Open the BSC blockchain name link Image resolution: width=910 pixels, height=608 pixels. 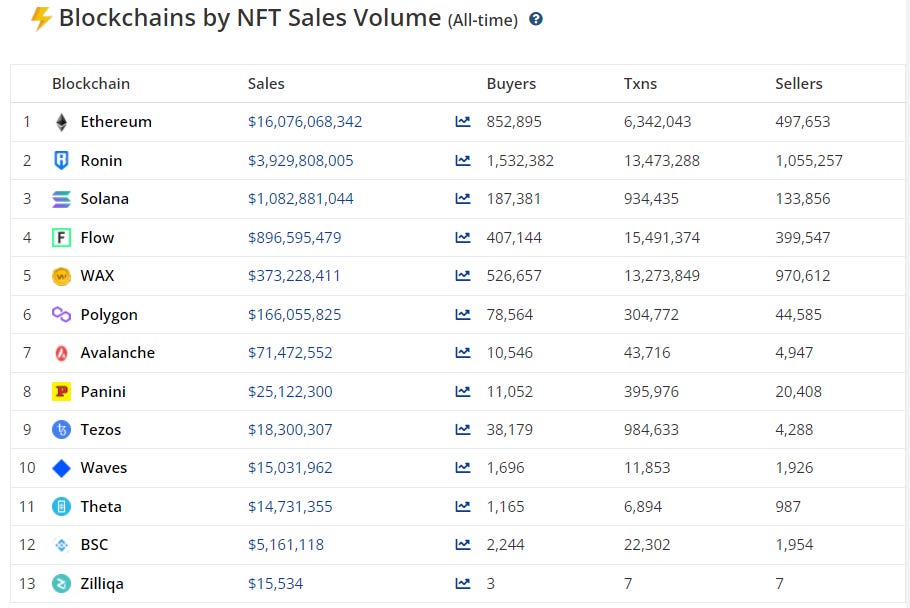(95, 545)
